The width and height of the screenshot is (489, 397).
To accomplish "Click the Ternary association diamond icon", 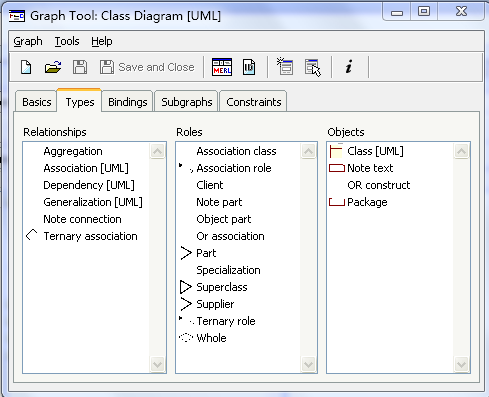I will coord(32,235).
